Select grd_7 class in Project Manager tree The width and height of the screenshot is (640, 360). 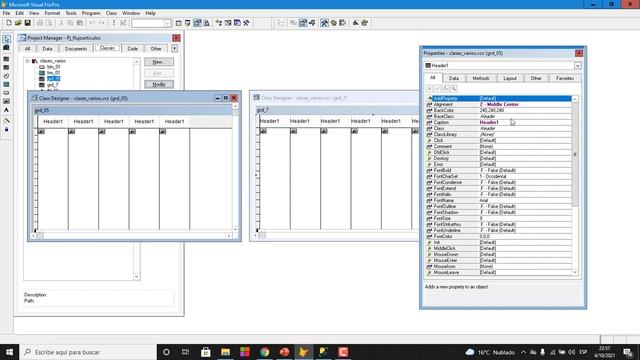pyautogui.click(x=52, y=85)
